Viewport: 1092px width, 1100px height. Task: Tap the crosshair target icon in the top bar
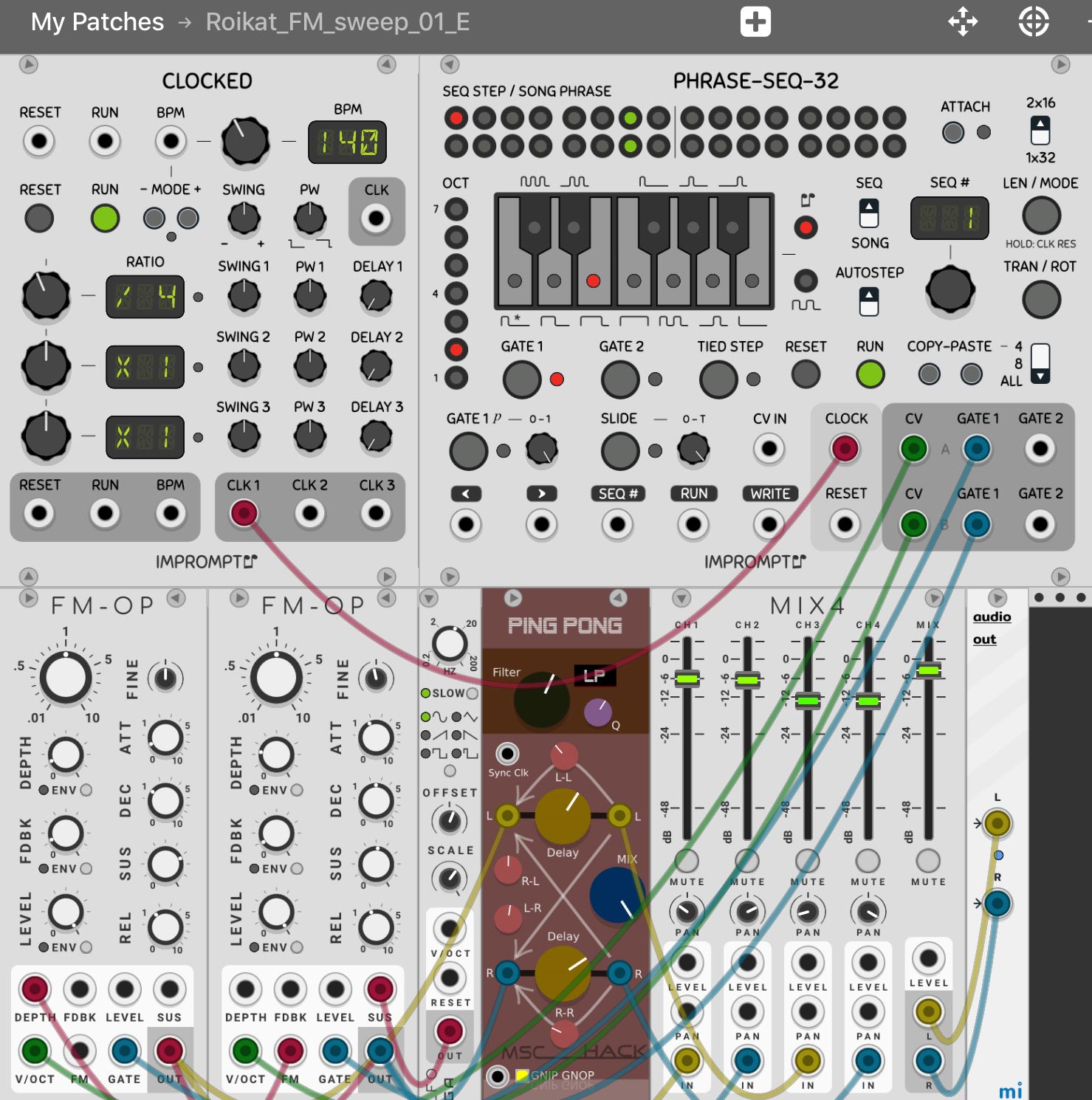click(1033, 21)
